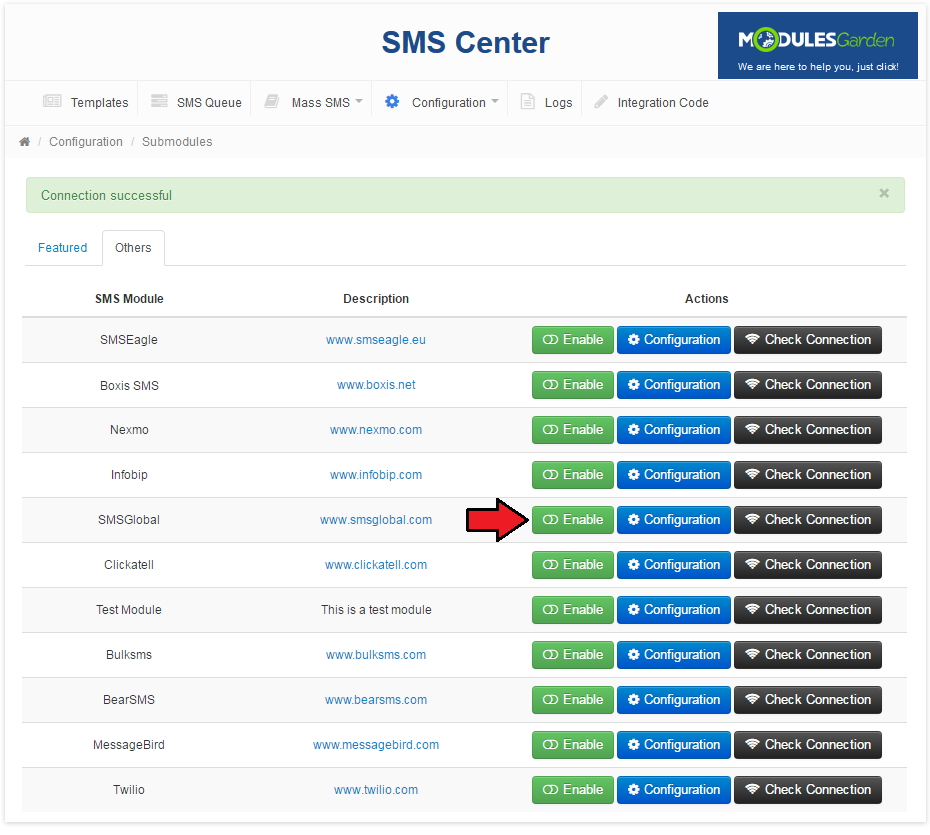Open the ModulesGarden help banner
This screenshot has width=930, height=835.
pyautogui.click(x=817, y=46)
